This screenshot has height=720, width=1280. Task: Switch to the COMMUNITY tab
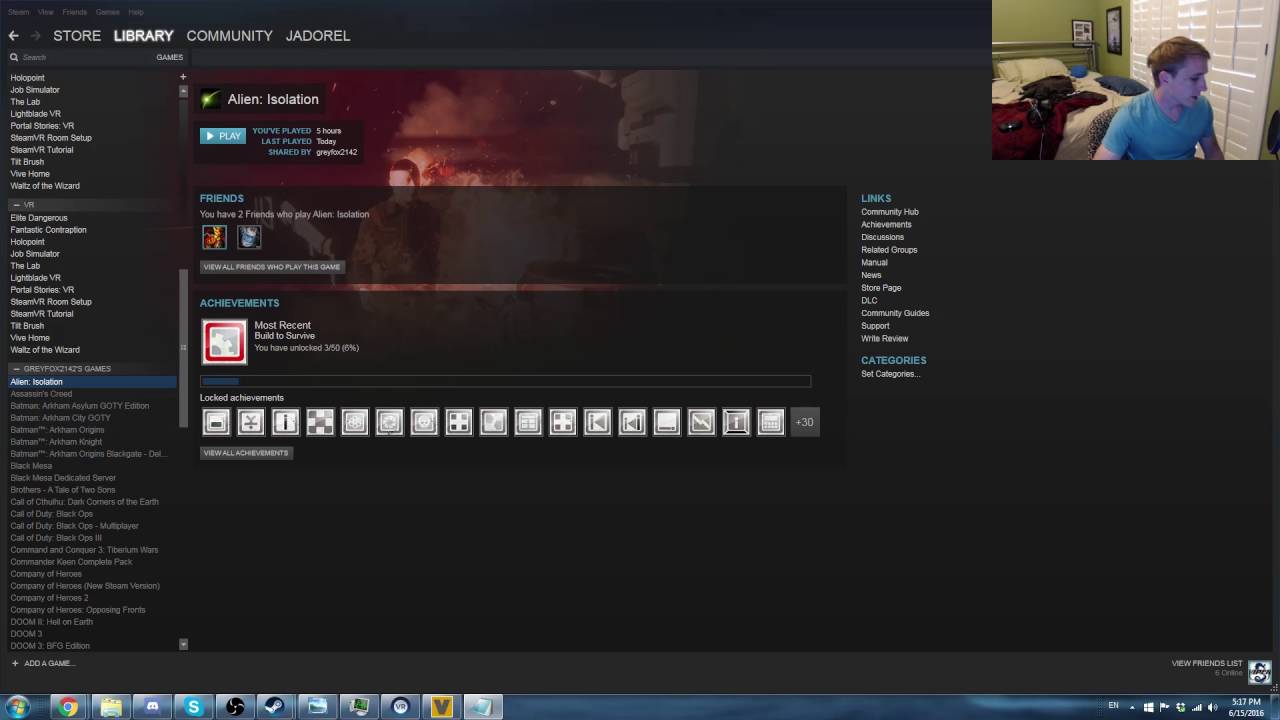[229, 36]
